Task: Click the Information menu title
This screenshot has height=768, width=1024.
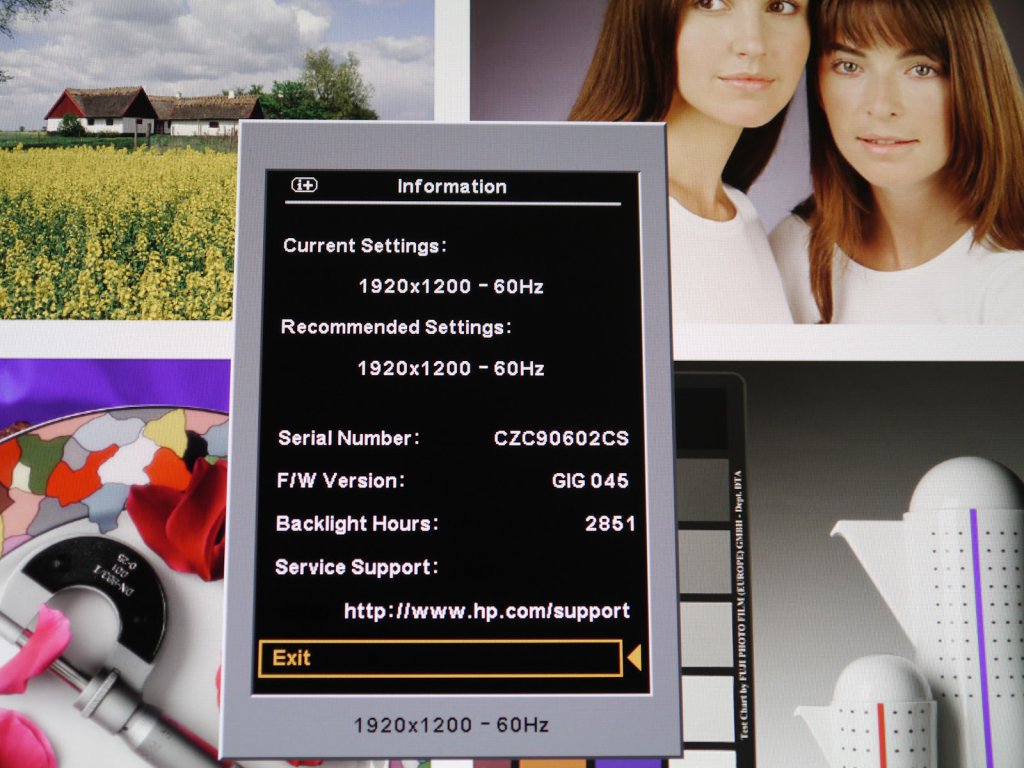Action: click(x=452, y=187)
